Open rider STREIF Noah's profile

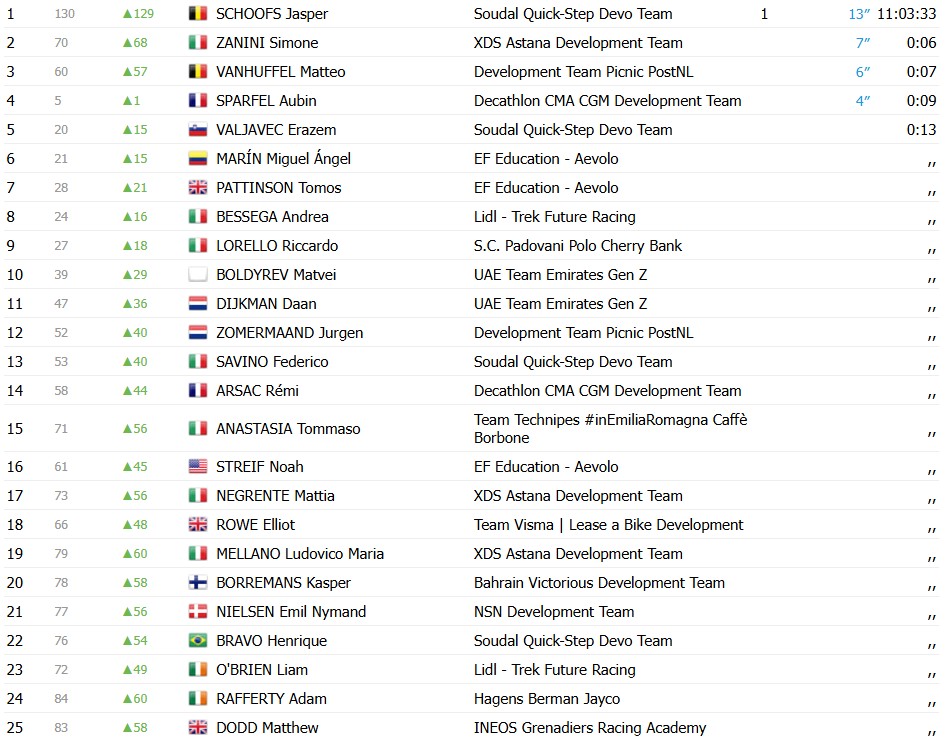[x=260, y=467]
